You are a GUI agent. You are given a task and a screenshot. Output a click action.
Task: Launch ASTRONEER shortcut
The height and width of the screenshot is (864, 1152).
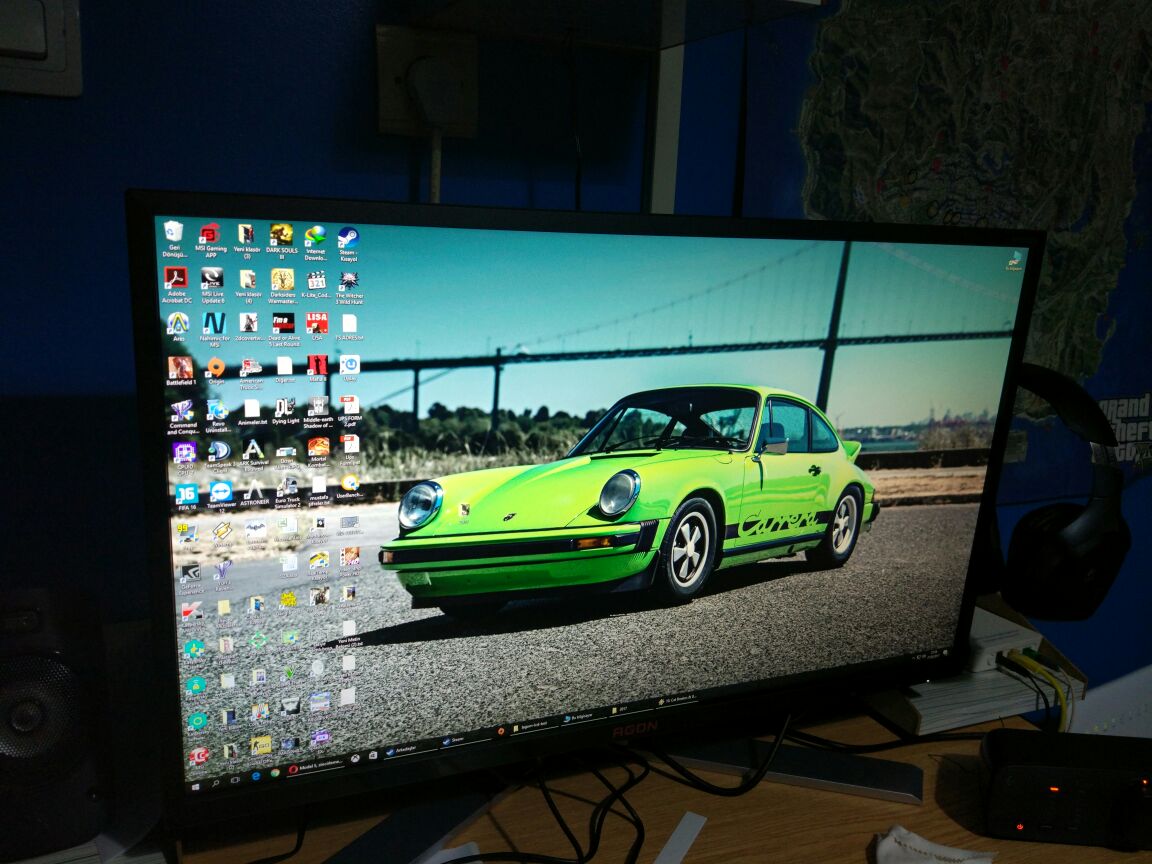coord(254,493)
